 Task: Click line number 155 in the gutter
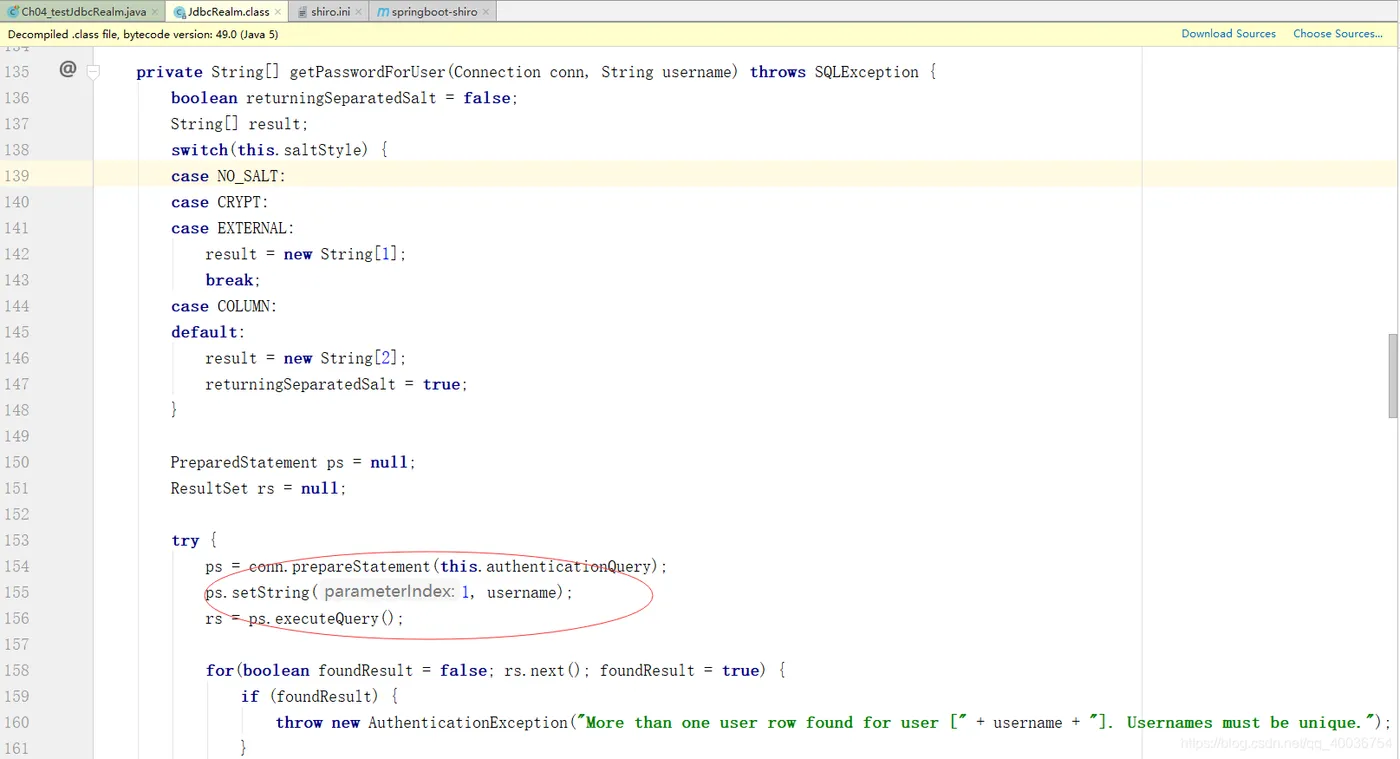pos(17,592)
